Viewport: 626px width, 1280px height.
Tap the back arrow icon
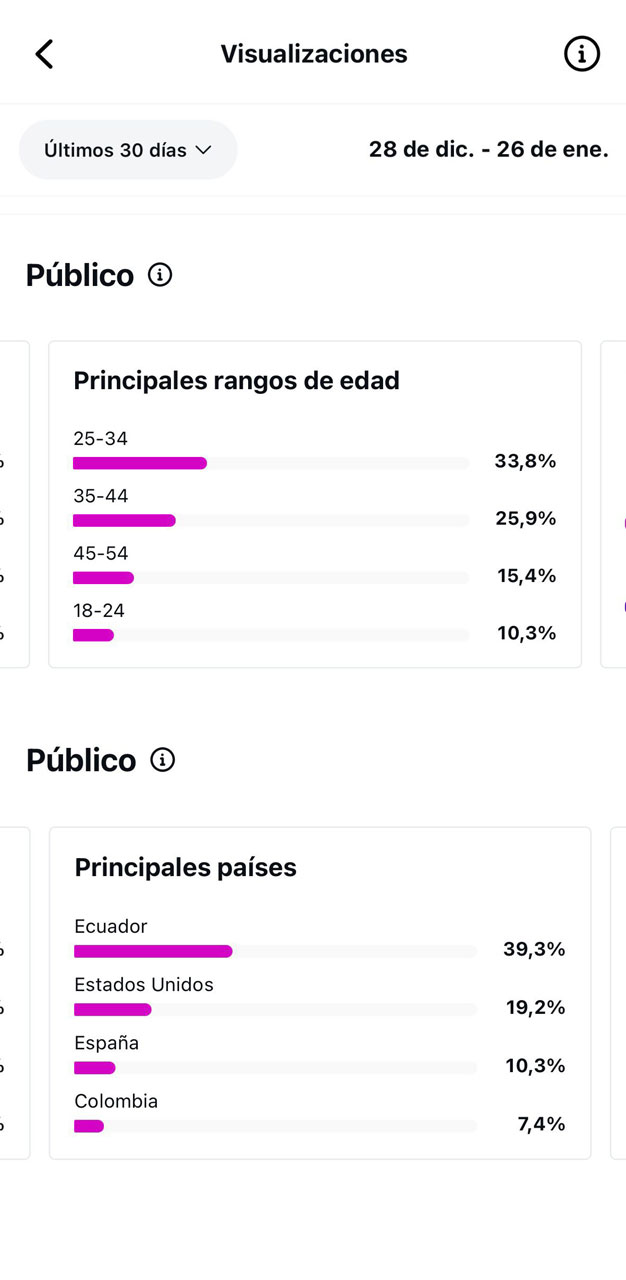pyautogui.click(x=44, y=54)
